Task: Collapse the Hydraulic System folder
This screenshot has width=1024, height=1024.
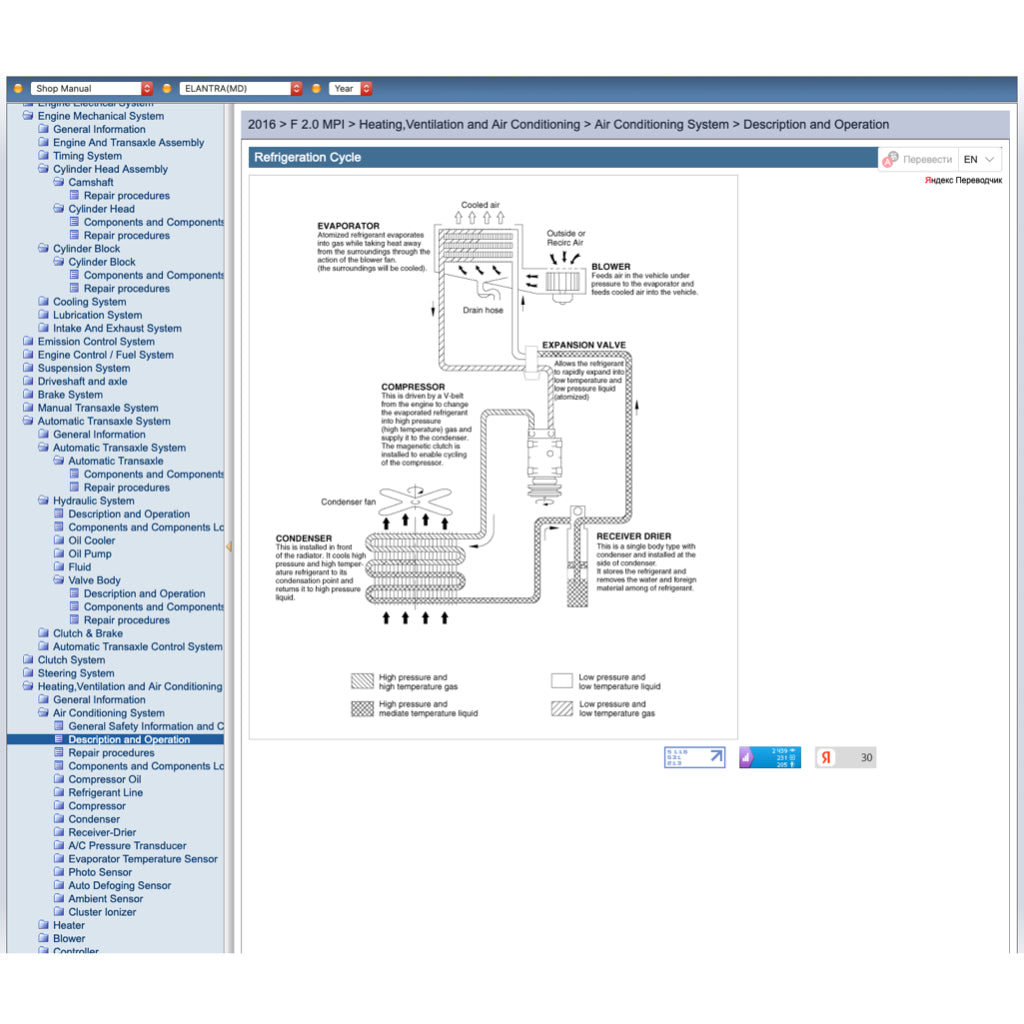Action: pos(43,500)
